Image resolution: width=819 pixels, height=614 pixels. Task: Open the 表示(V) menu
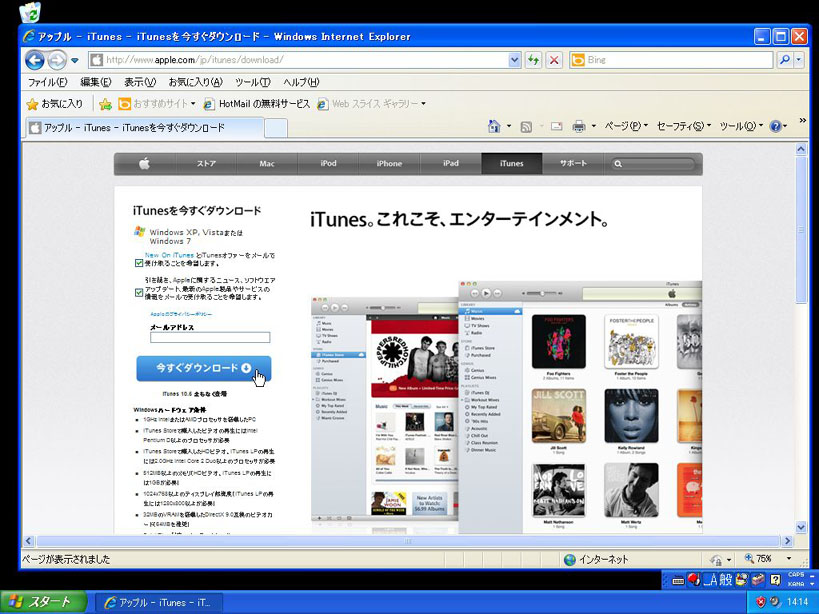point(140,82)
